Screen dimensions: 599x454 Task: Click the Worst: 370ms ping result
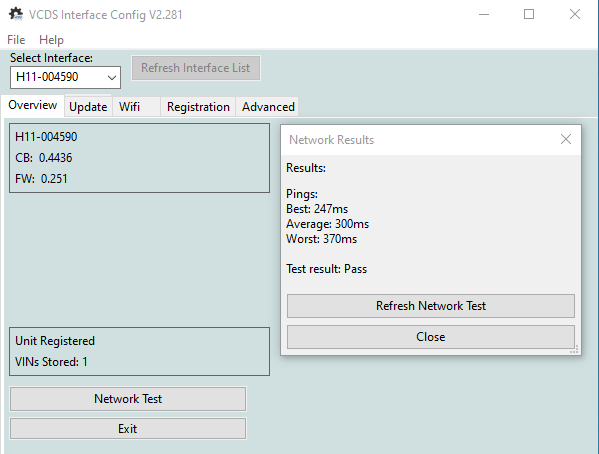coord(321,239)
